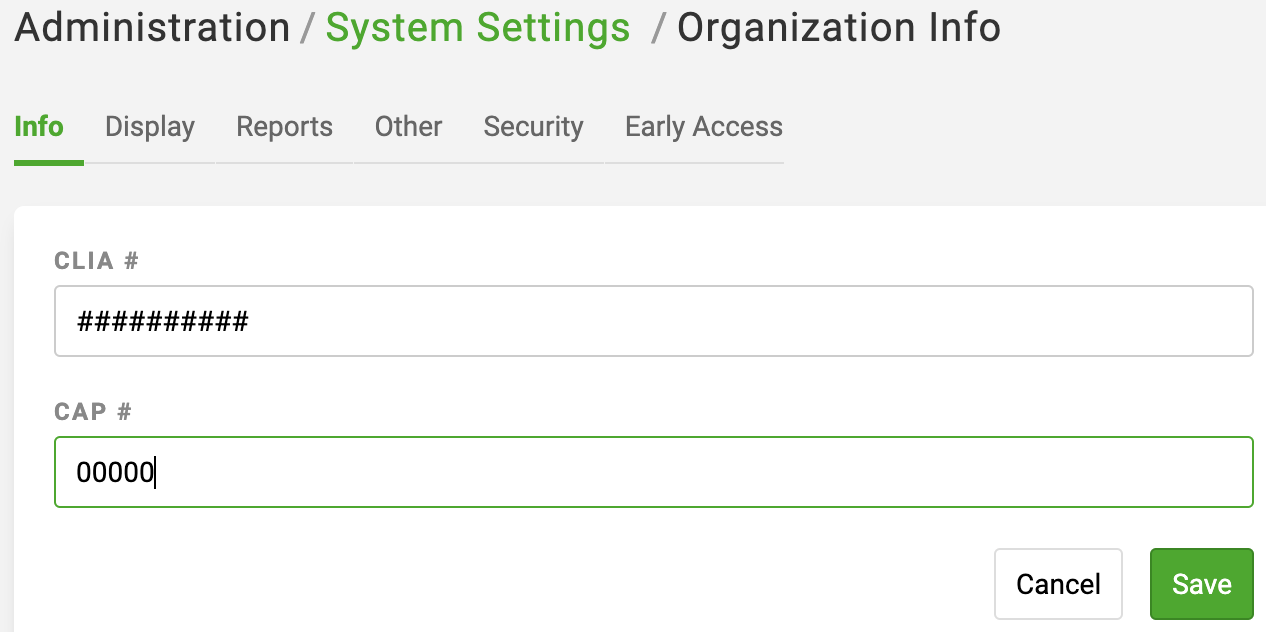Click the slash after Administration breadcrumb

coord(308,29)
